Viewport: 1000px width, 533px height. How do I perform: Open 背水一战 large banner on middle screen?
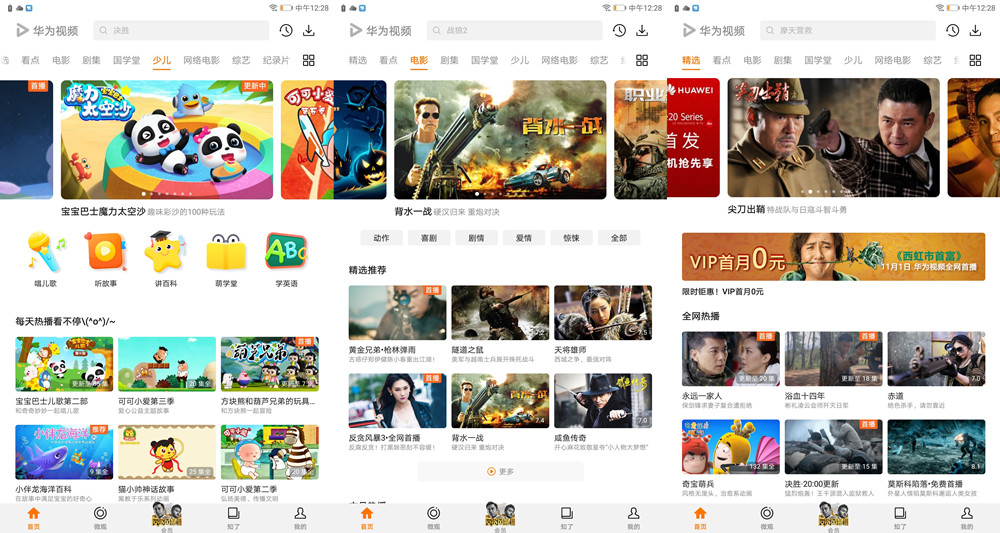coord(500,140)
